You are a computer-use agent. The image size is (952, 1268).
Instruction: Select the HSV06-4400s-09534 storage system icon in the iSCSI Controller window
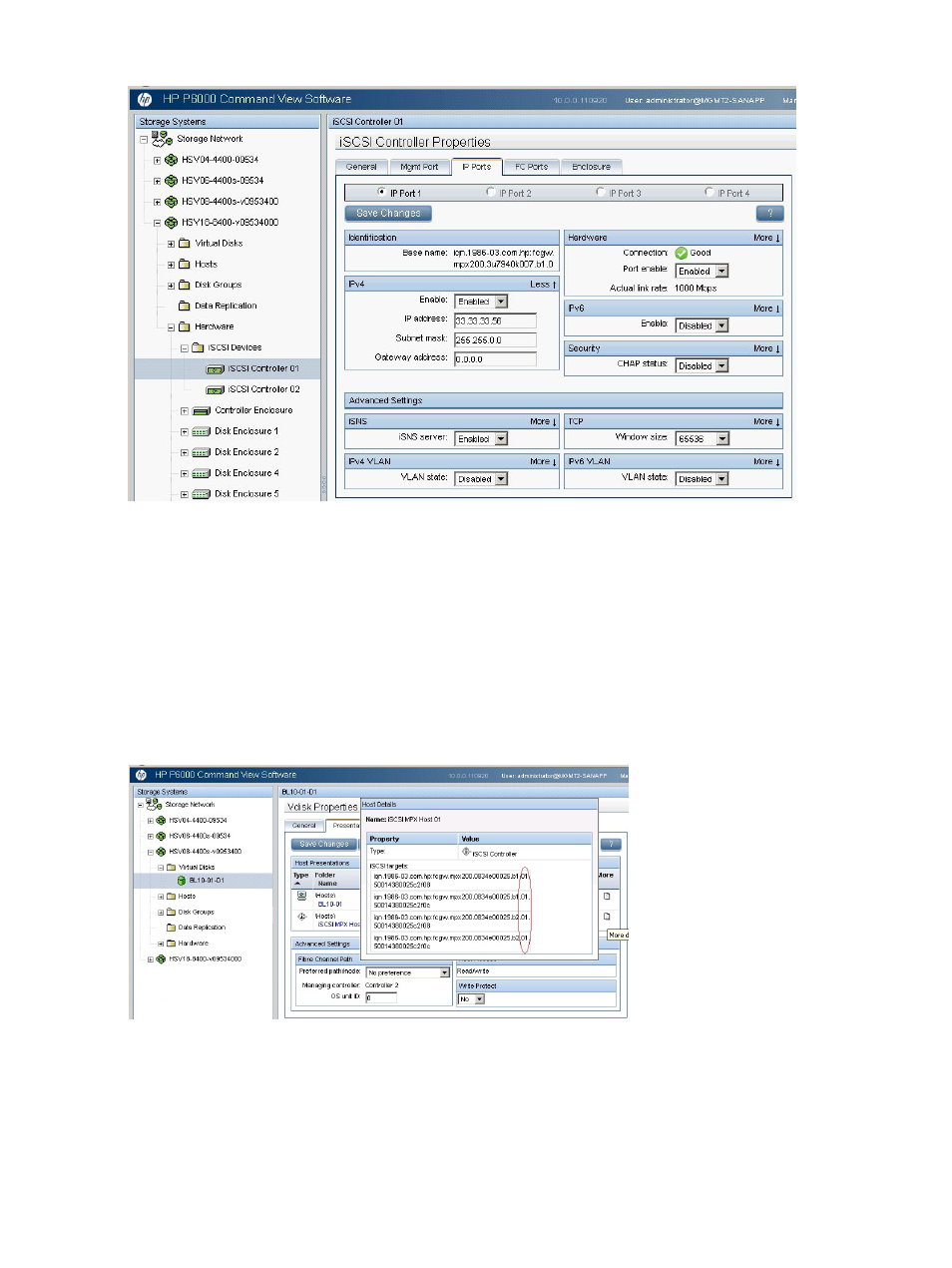coord(172,181)
